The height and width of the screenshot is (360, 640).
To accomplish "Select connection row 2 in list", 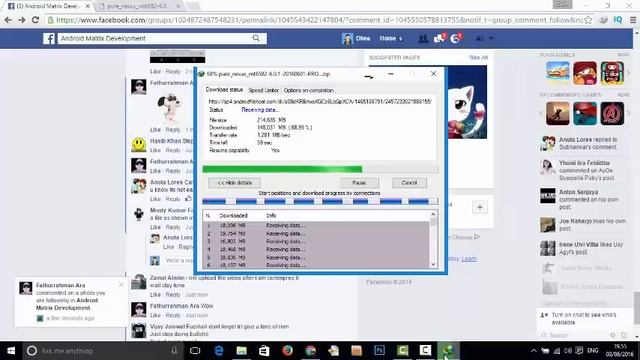I will coord(316,233).
